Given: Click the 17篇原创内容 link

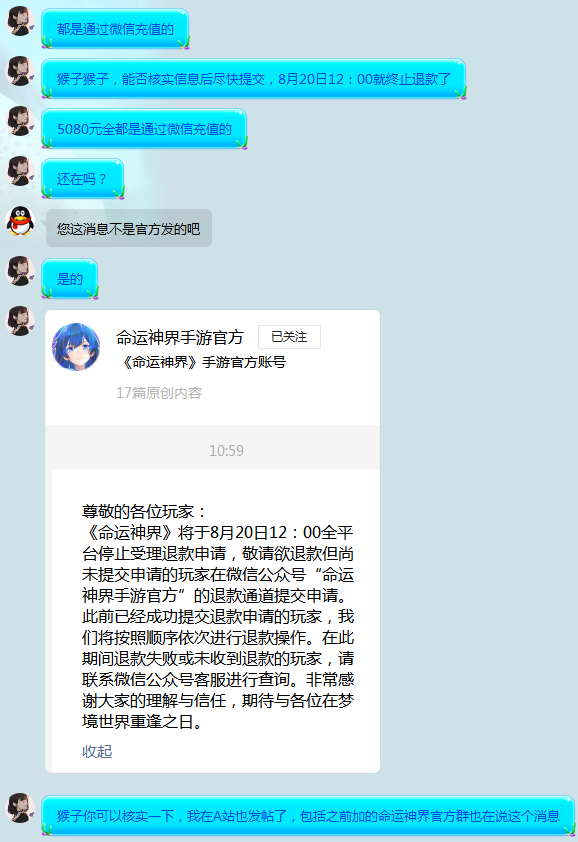Looking at the screenshot, I should (x=159, y=393).
